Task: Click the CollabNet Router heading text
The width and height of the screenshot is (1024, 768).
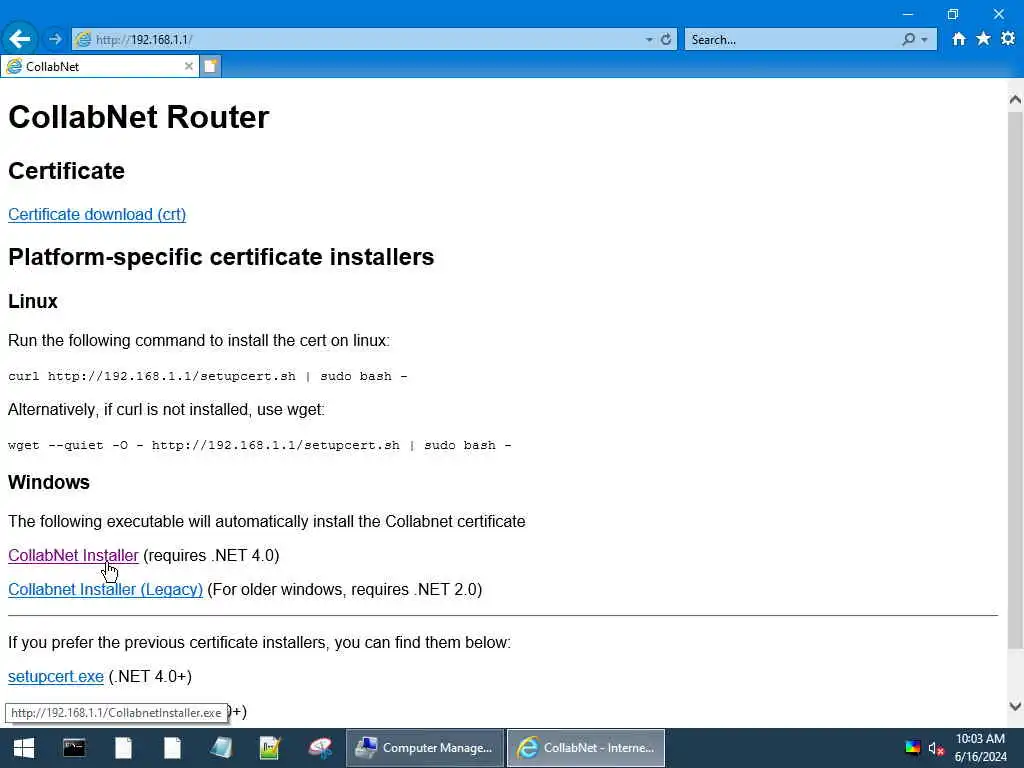Action: 138,118
